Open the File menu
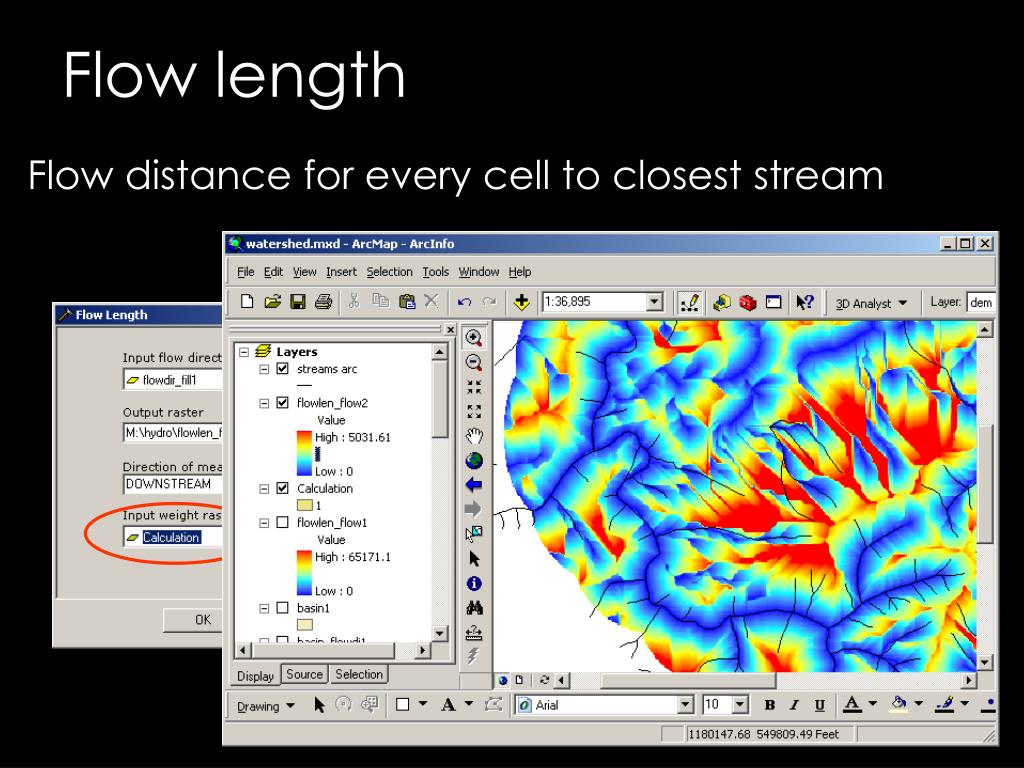1024x768 pixels. click(x=246, y=272)
